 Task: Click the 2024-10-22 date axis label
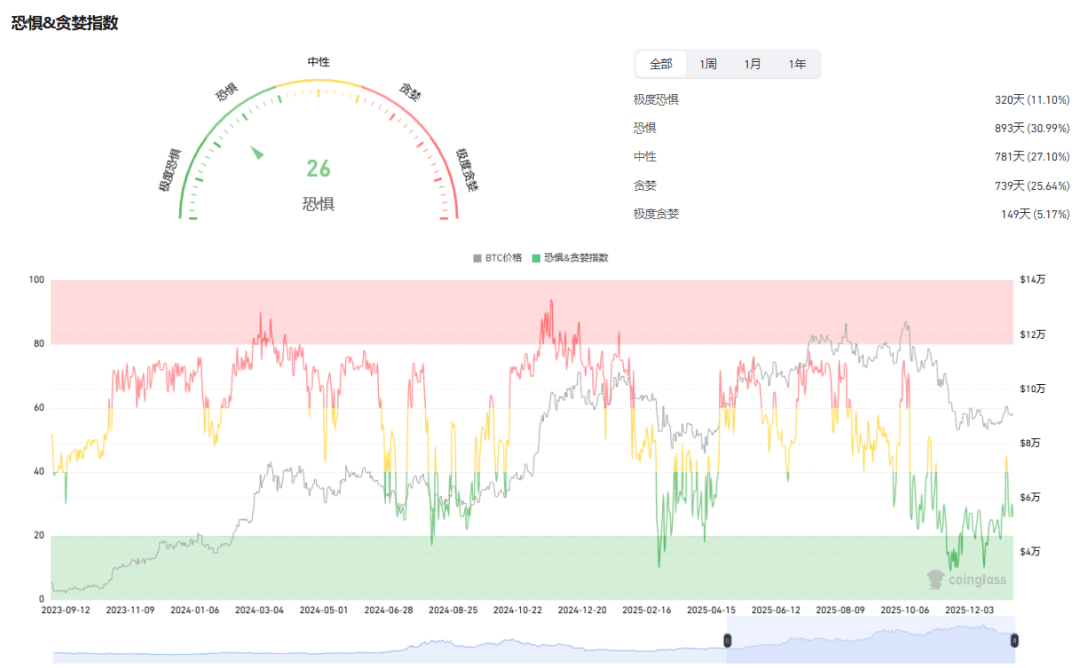[517, 610]
